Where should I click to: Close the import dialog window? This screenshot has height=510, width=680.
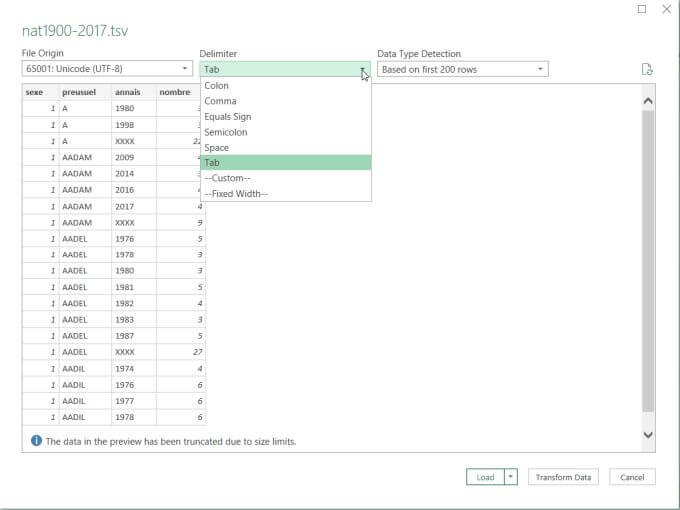pyautogui.click(x=667, y=9)
